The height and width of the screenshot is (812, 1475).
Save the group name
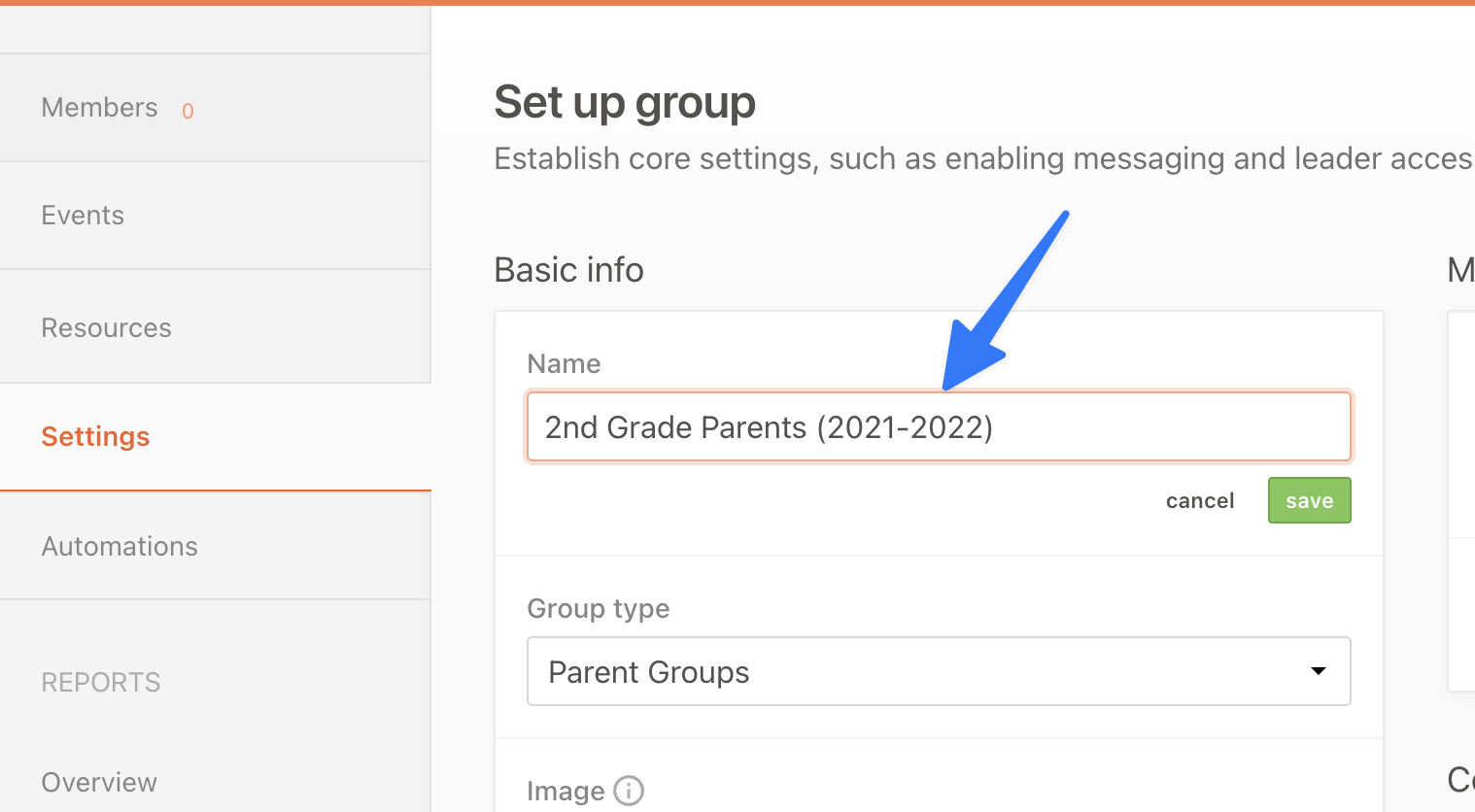pos(1309,500)
